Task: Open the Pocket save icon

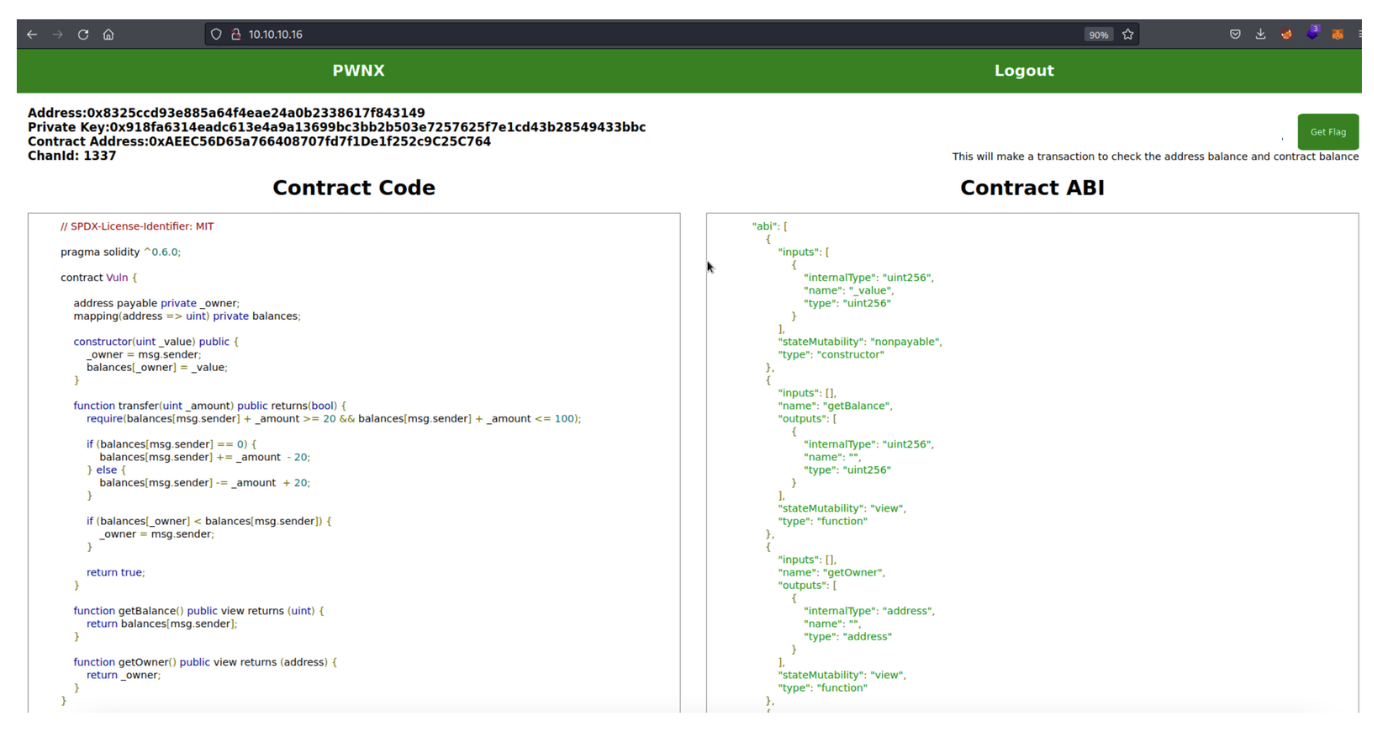Action: pyautogui.click(x=1235, y=34)
